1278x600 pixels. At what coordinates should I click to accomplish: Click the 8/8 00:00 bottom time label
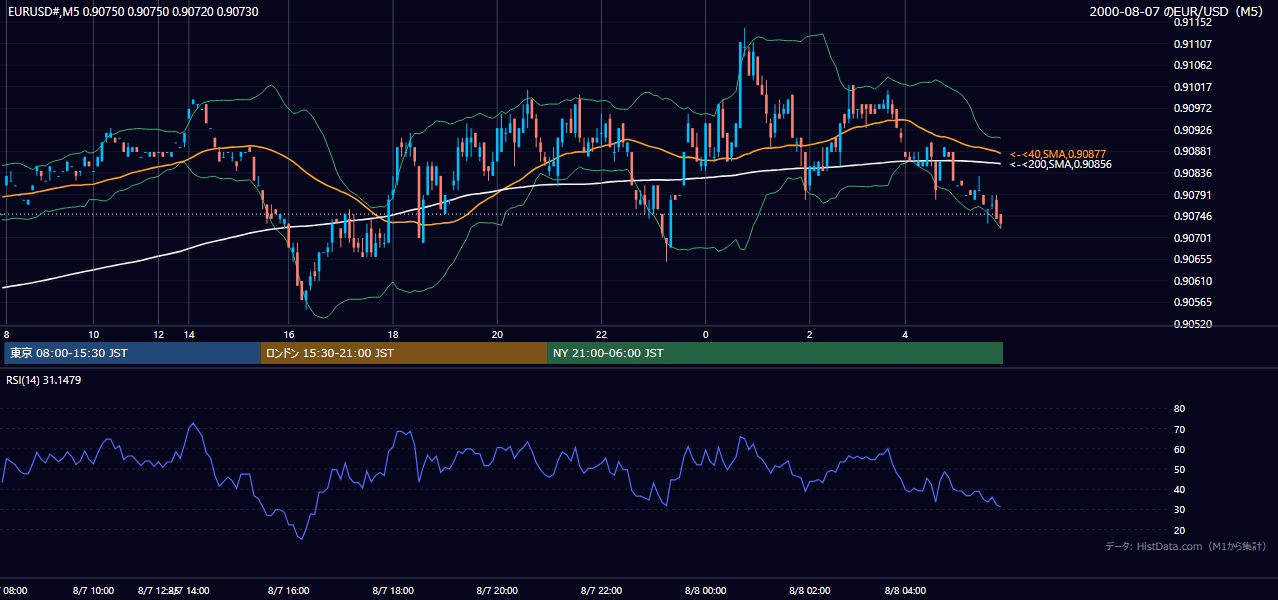point(705,591)
